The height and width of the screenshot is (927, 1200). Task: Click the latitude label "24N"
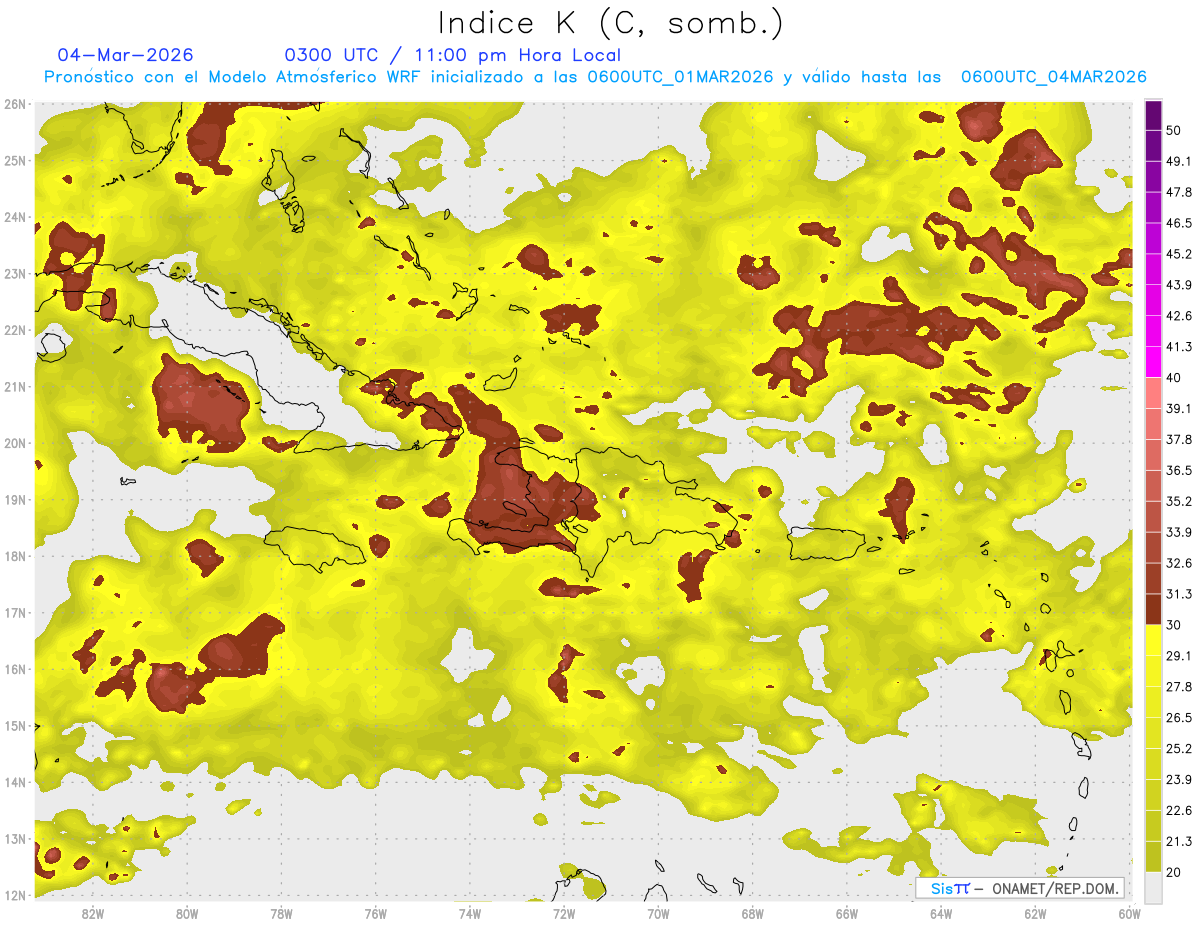coord(15,217)
